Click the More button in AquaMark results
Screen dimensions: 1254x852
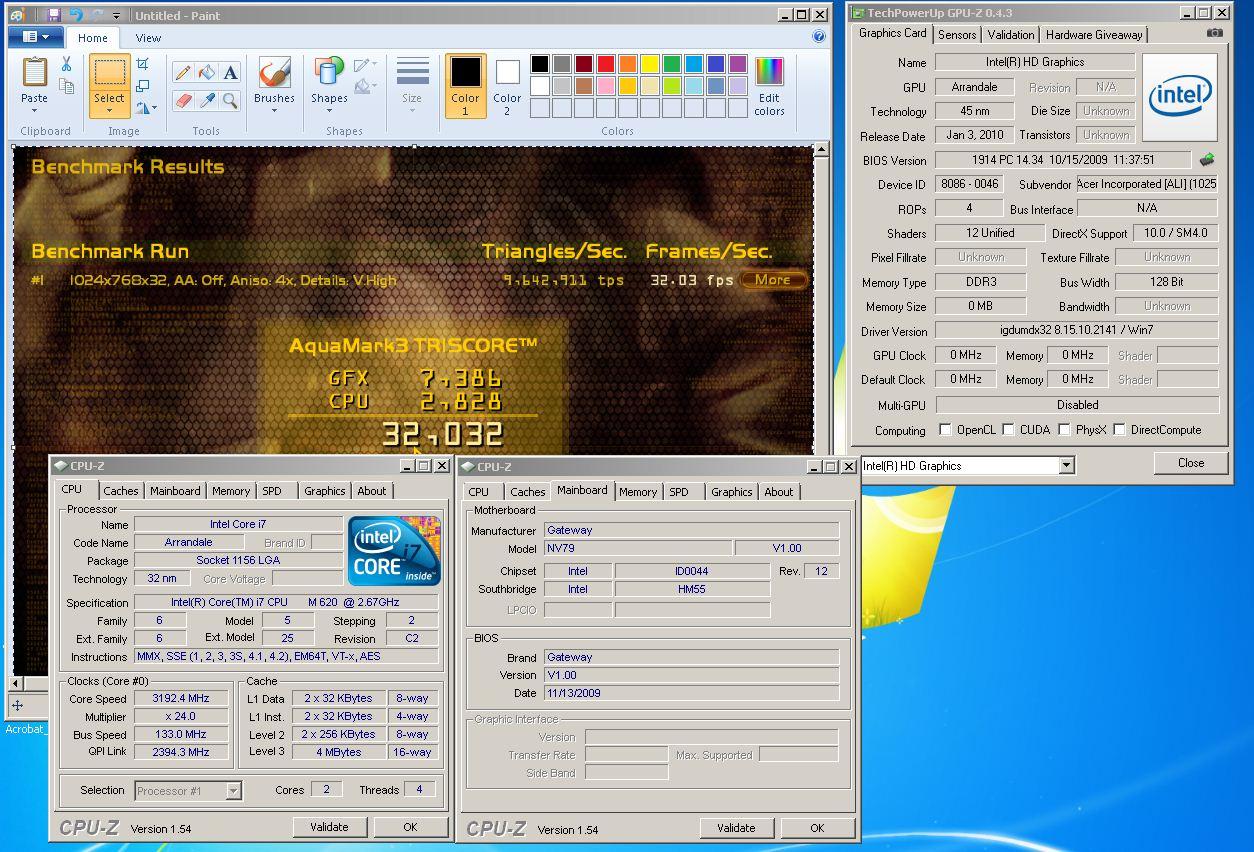point(773,280)
